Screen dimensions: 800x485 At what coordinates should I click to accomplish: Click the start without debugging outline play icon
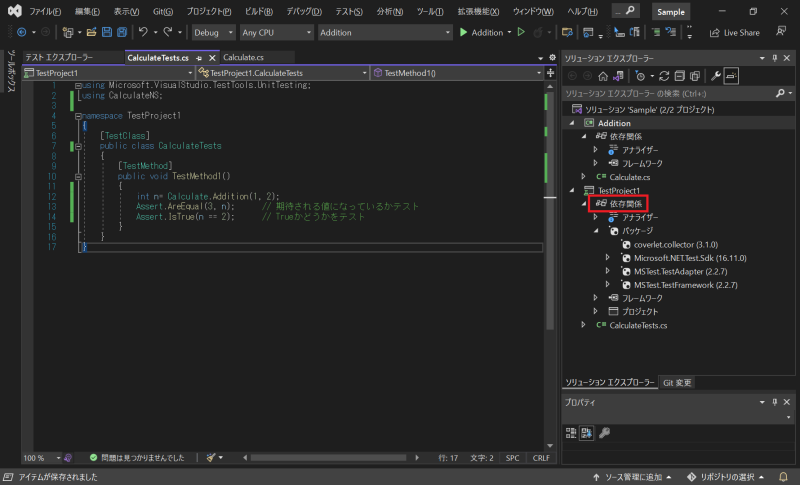tap(521, 32)
